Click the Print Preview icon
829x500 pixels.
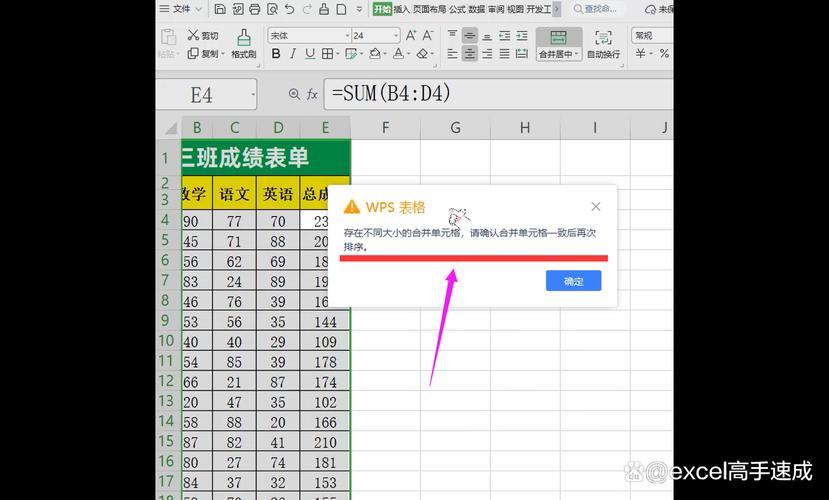click(272, 9)
